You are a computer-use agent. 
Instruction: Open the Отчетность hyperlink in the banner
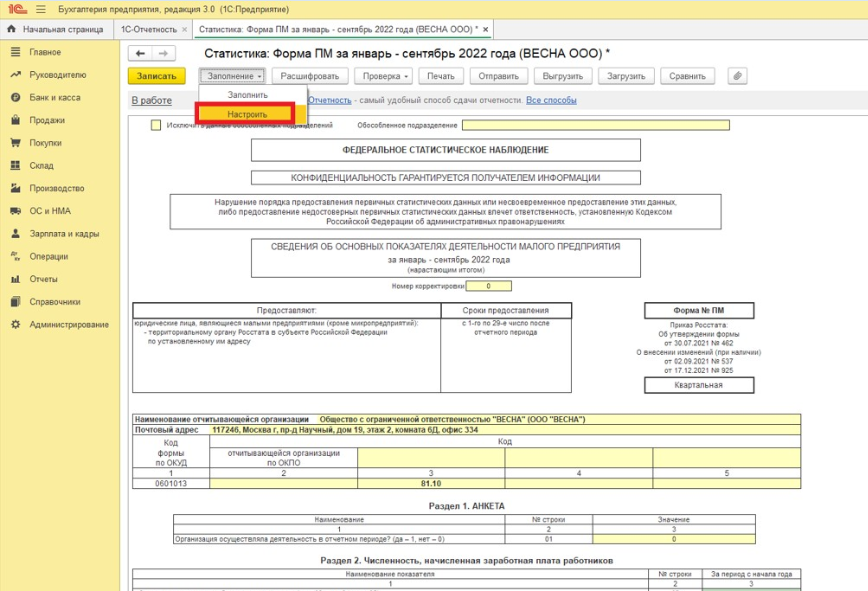point(330,100)
